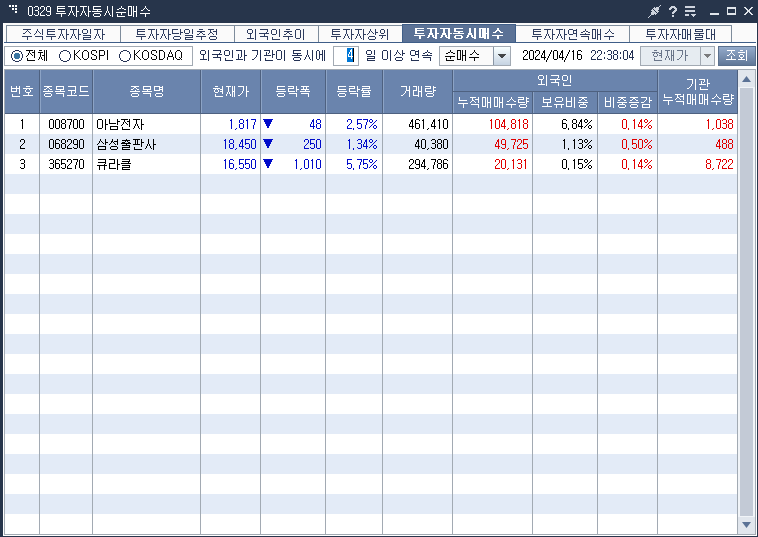Click stock code 068290
Image resolution: width=758 pixels, height=537 pixels.
[x=66, y=144]
